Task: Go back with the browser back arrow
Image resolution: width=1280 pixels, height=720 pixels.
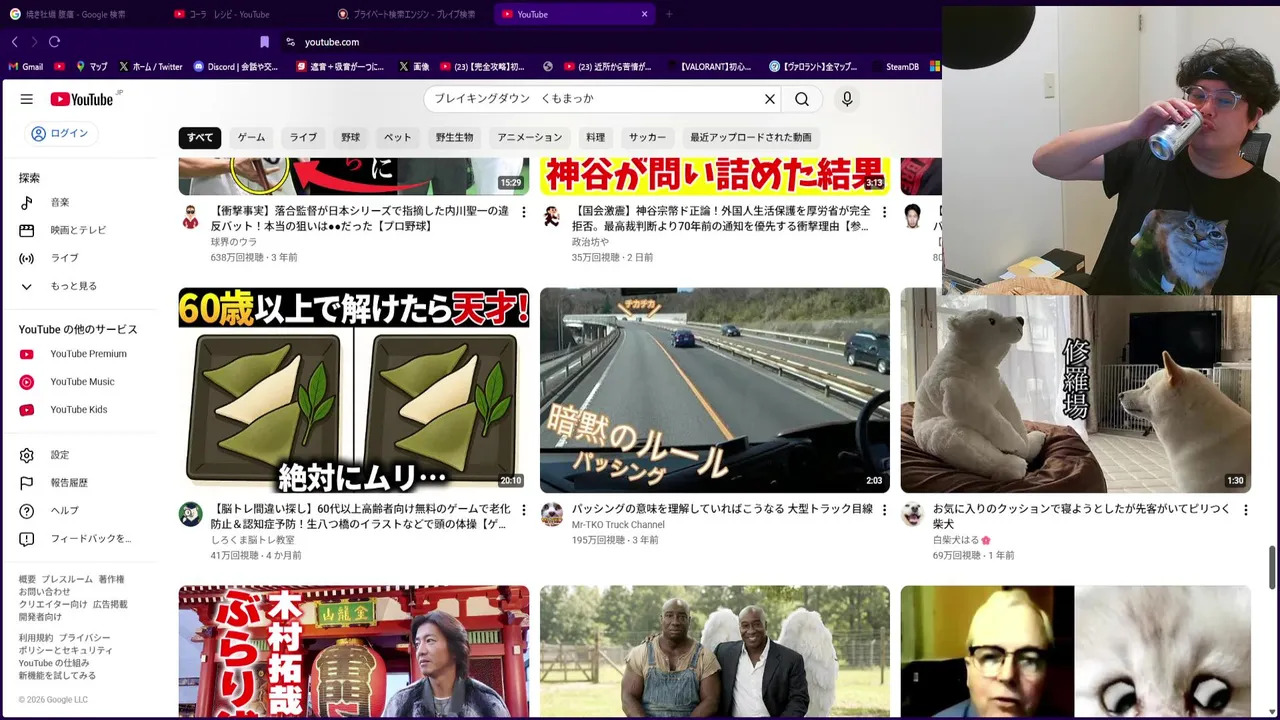Action: click(14, 42)
